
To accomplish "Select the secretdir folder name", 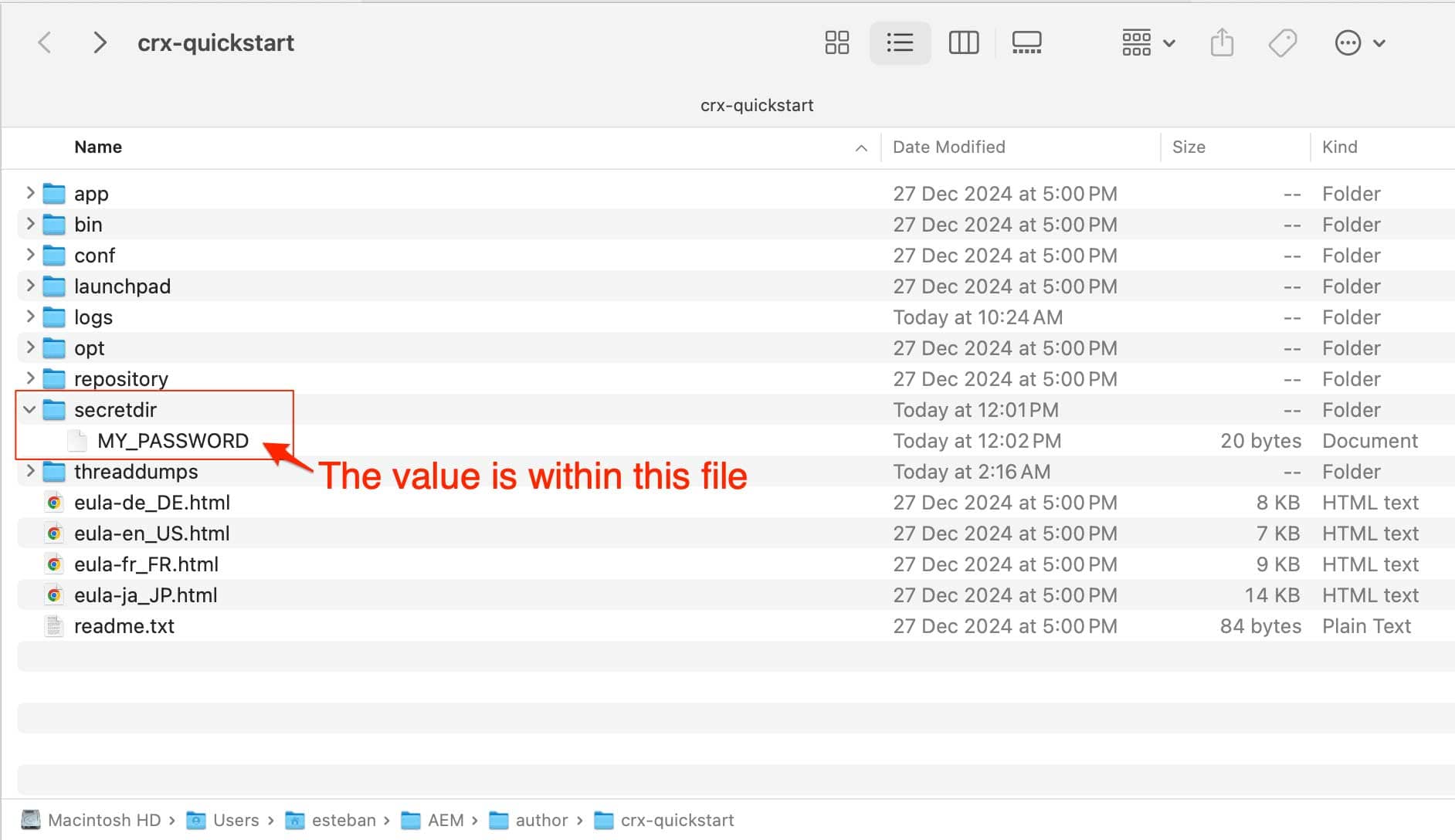I will 115,410.
